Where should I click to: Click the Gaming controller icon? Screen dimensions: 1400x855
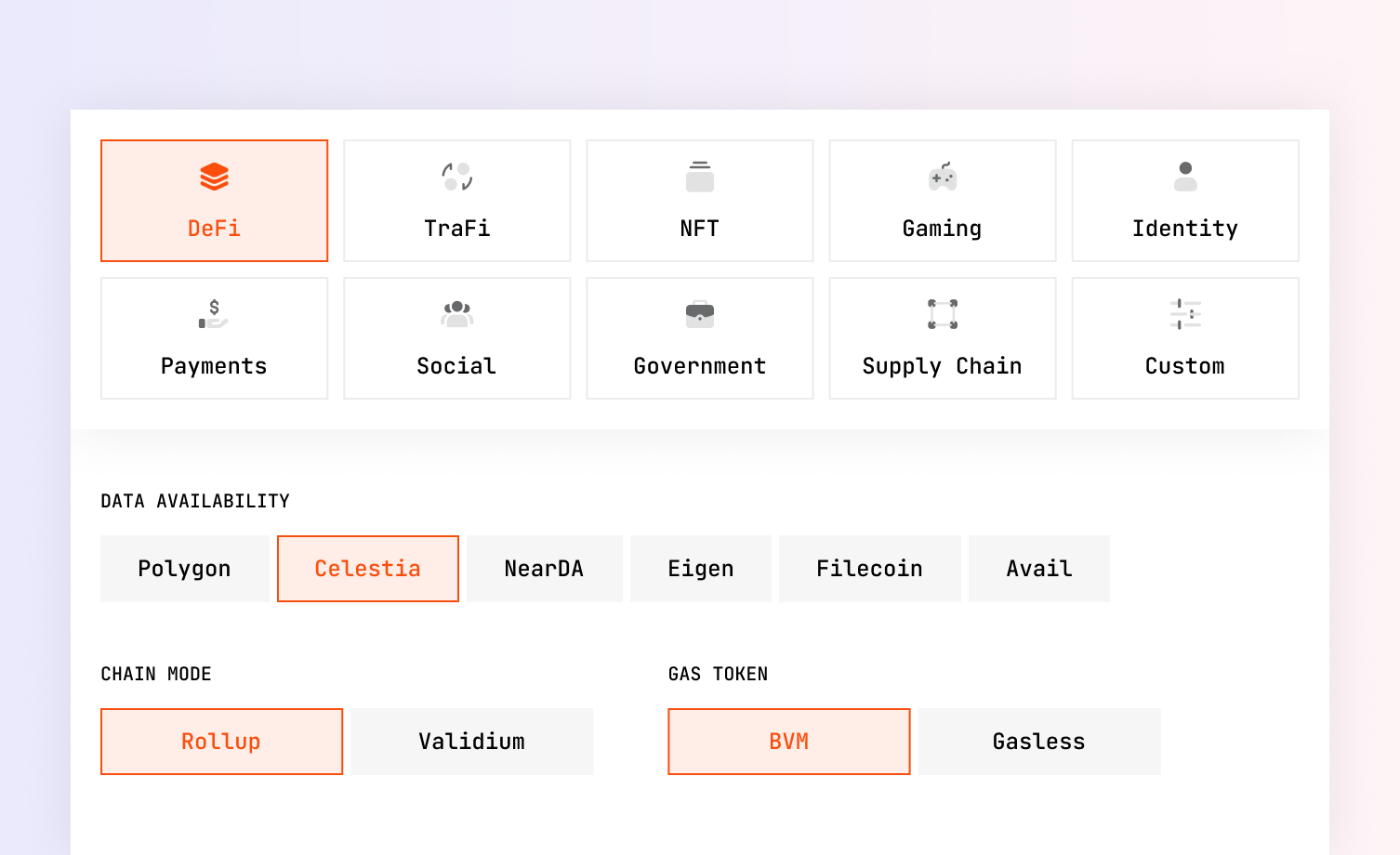tap(942, 177)
